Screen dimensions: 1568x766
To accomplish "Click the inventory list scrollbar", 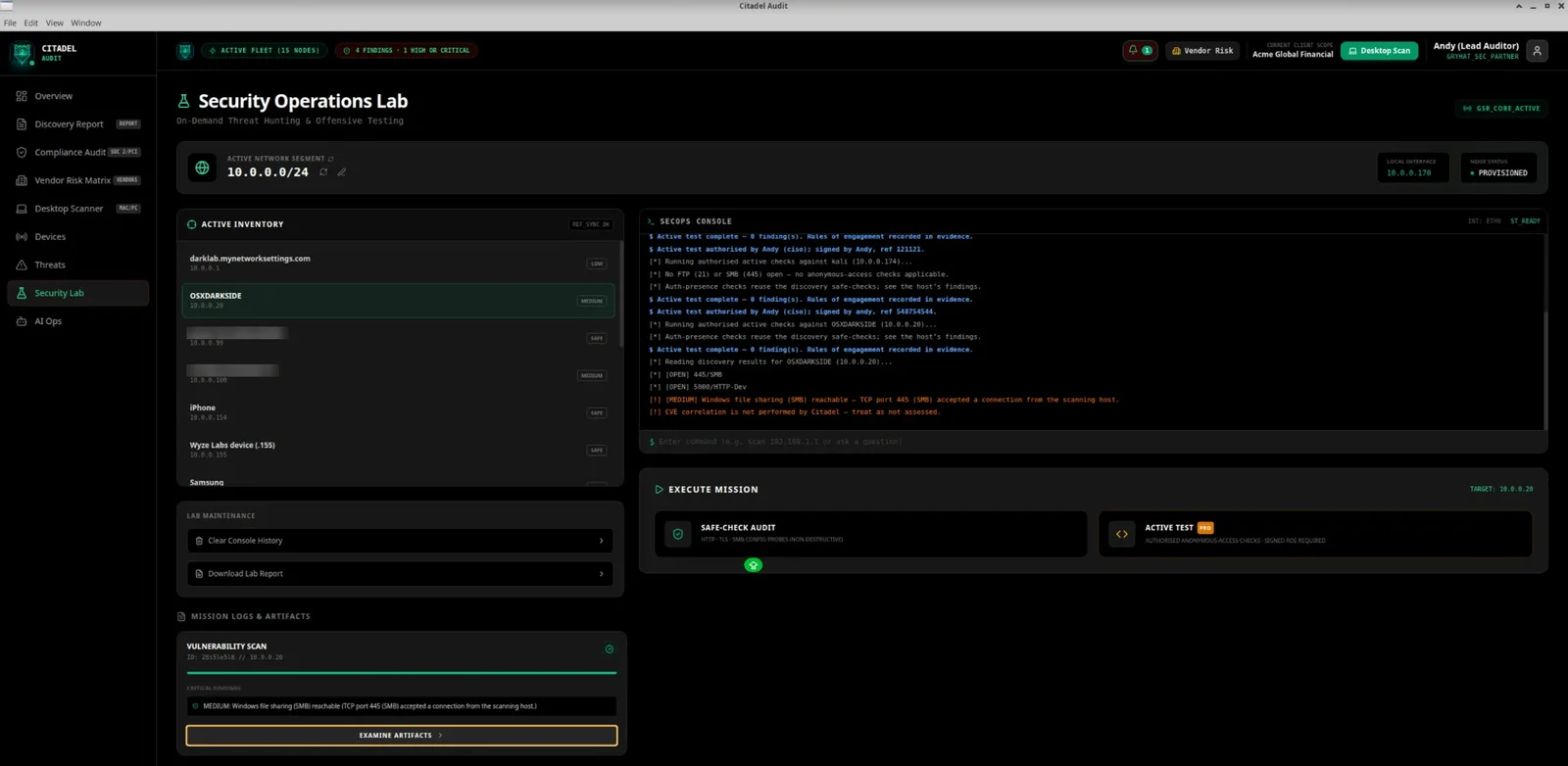I will (x=621, y=294).
